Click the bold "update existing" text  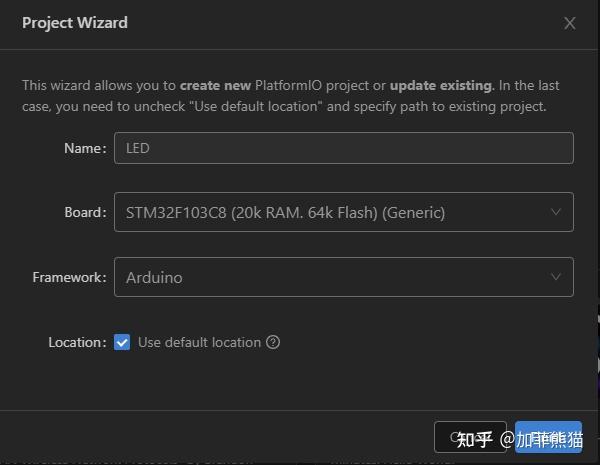coord(440,85)
